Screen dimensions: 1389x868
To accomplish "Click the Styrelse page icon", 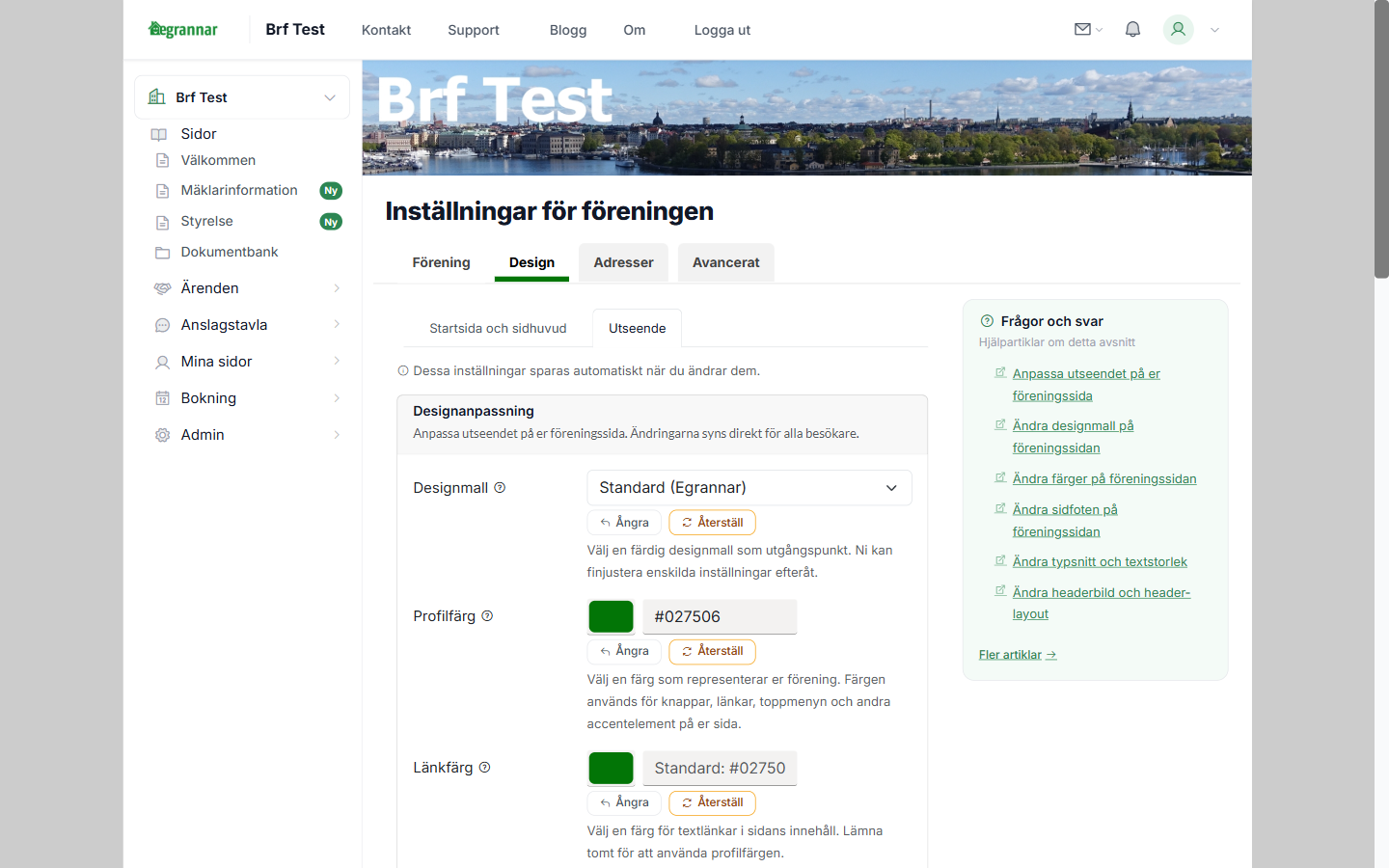I will (x=162, y=222).
